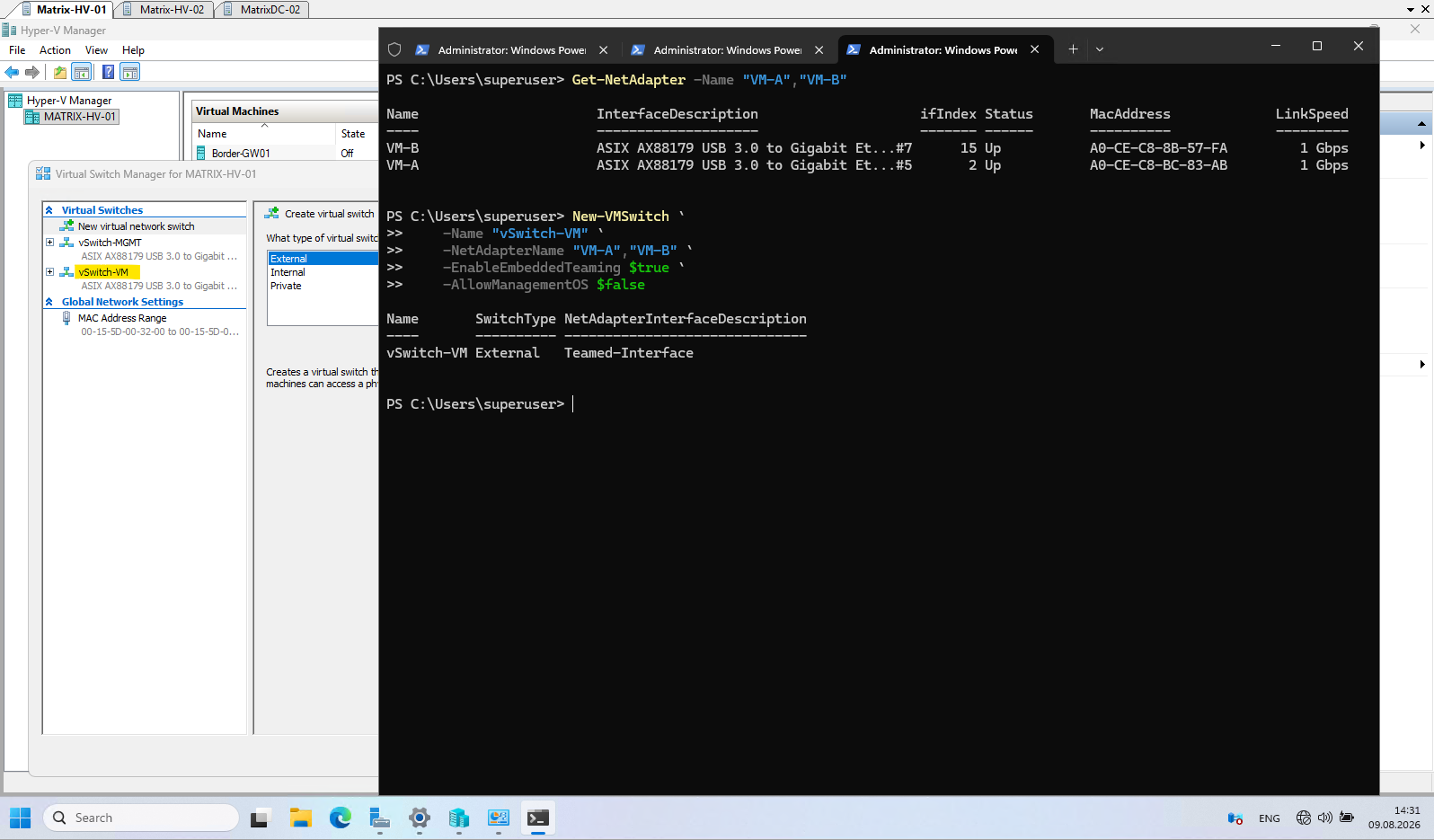The height and width of the screenshot is (840, 1434).
Task: Open Server Manager from the taskbar
Action: pos(379,818)
